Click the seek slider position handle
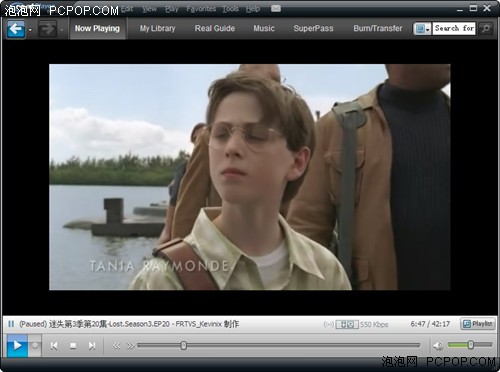 click(x=183, y=346)
